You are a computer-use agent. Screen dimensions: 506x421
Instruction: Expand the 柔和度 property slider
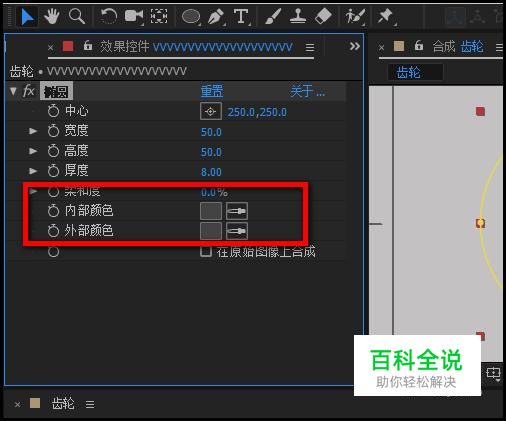pyautogui.click(x=33, y=191)
